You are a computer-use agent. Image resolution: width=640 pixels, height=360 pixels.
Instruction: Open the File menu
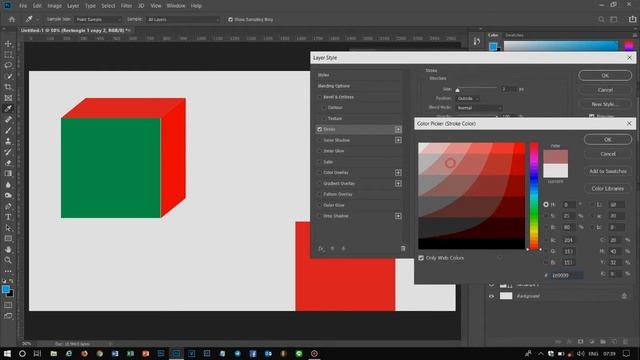click(x=23, y=6)
